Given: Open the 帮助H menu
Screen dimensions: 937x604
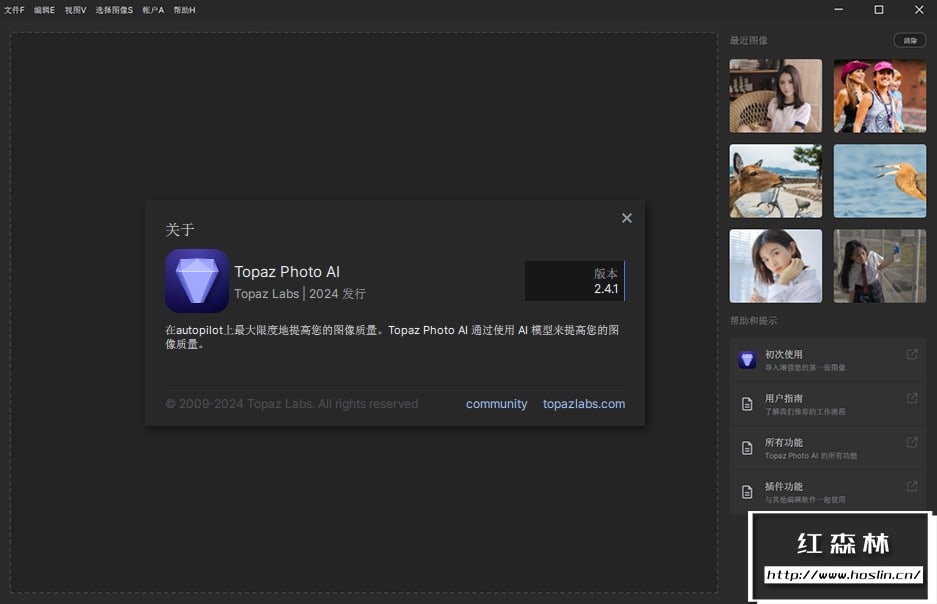Looking at the screenshot, I should point(184,10).
